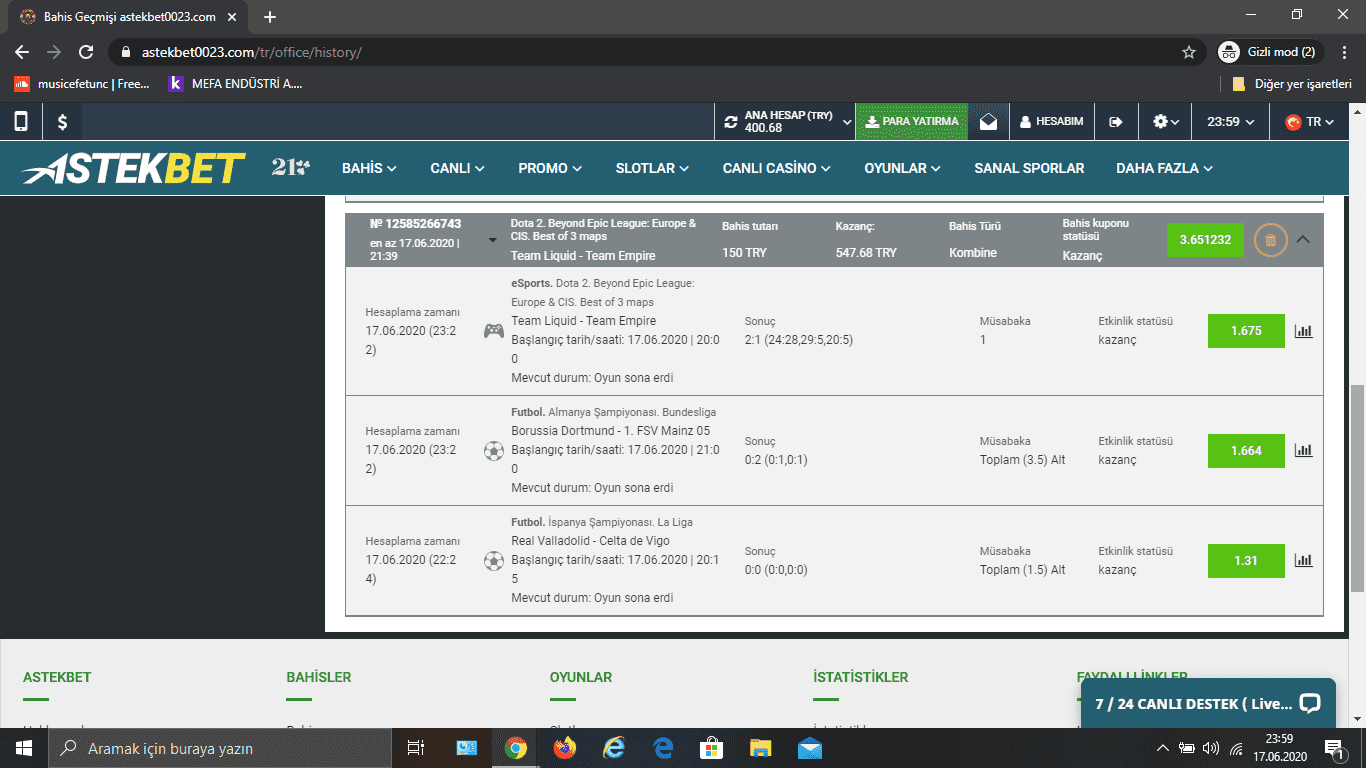Screen dimensions: 1366x768
Task: Click the volume speaker tray icon
Action: [1211, 748]
